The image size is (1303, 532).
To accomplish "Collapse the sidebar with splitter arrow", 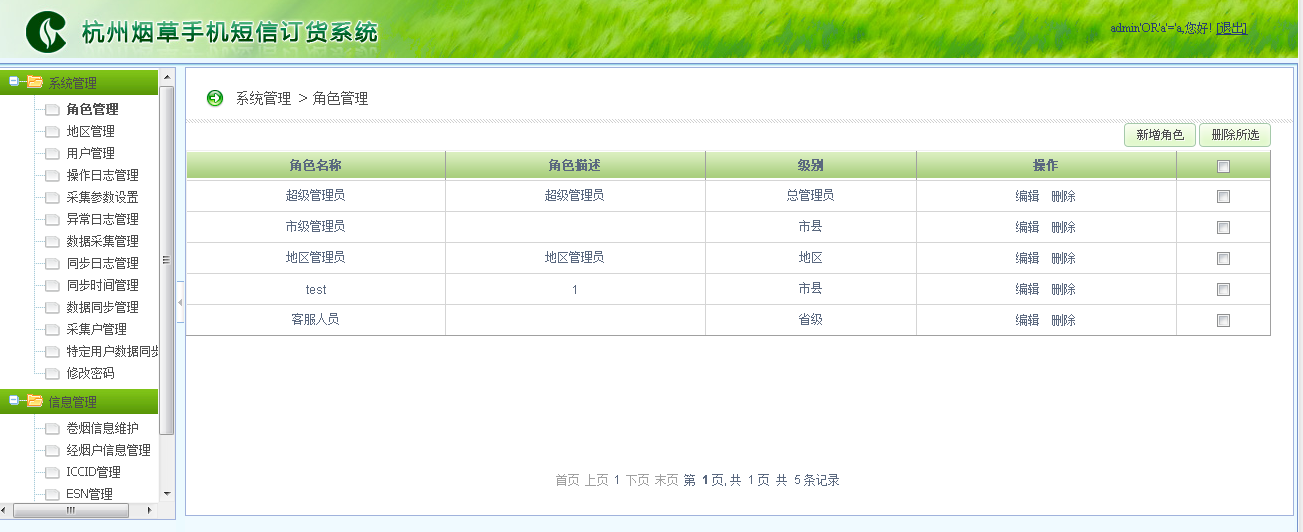I will 180,302.
